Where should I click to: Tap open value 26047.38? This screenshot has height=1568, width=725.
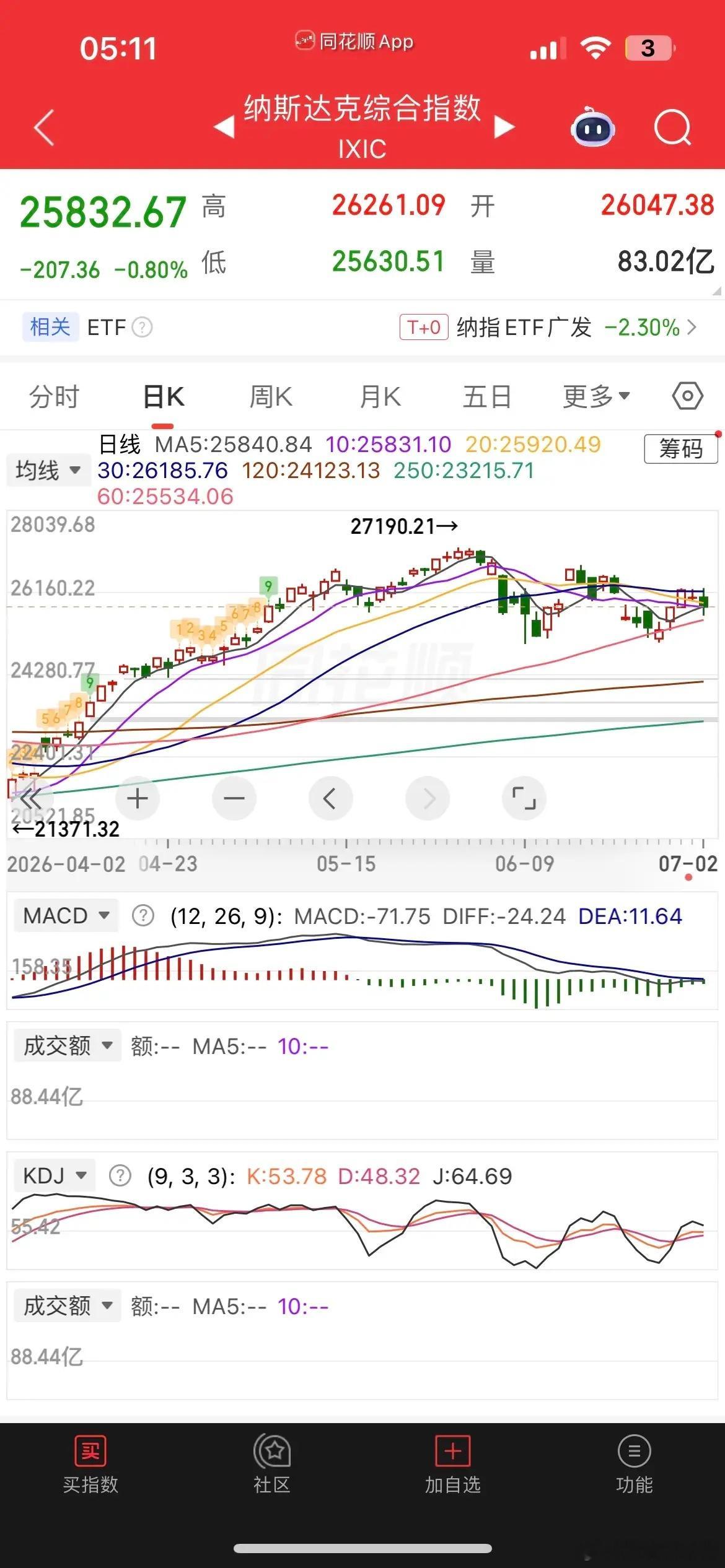click(657, 205)
